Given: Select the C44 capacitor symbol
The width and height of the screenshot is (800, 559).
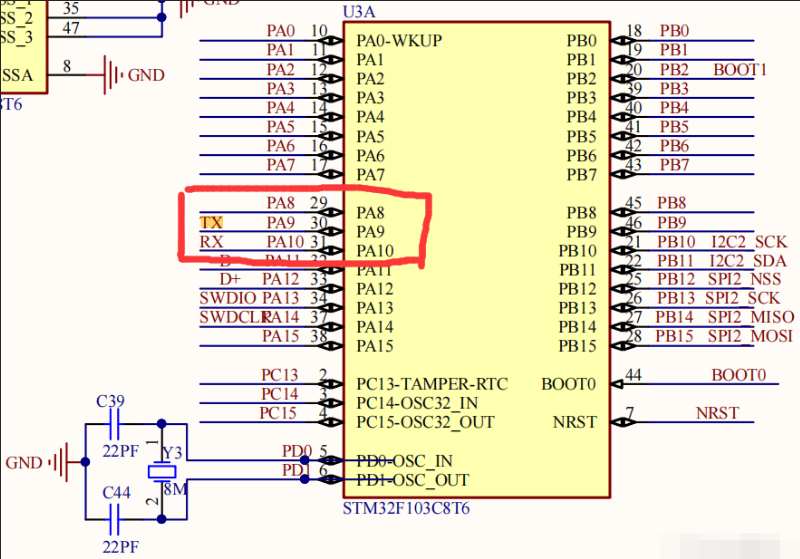Looking at the screenshot, I should [x=114, y=519].
